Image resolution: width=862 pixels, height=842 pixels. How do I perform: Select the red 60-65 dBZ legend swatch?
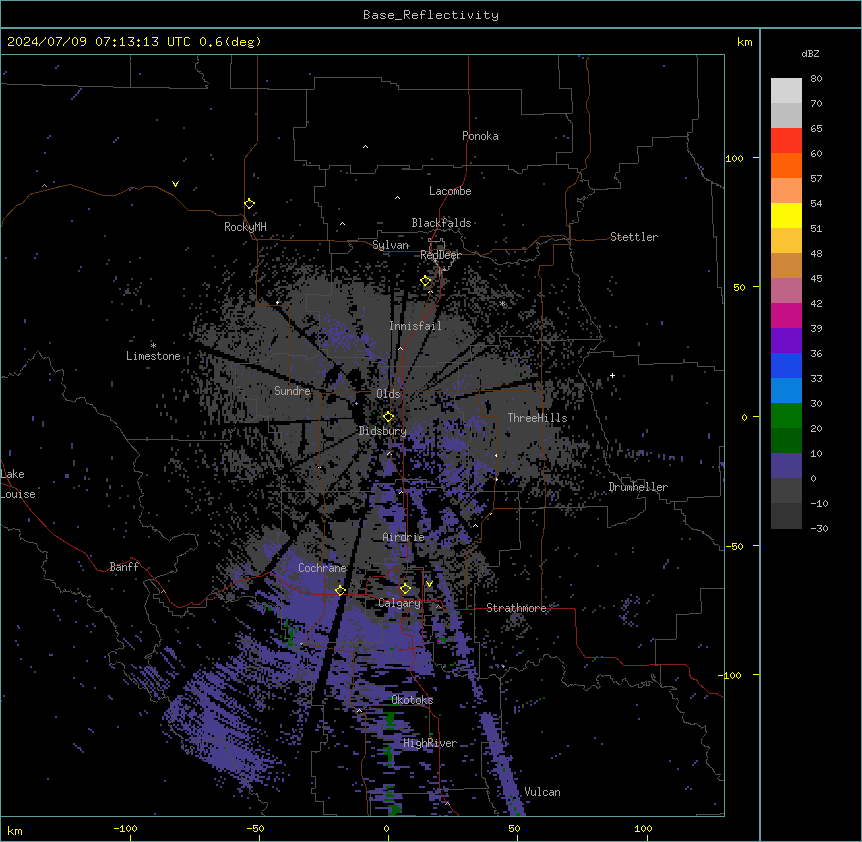[786, 140]
